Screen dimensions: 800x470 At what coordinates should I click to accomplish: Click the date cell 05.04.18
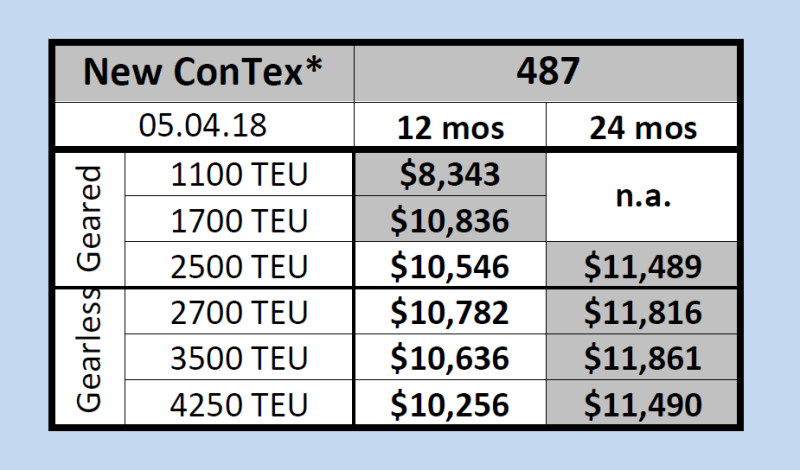click(203, 127)
